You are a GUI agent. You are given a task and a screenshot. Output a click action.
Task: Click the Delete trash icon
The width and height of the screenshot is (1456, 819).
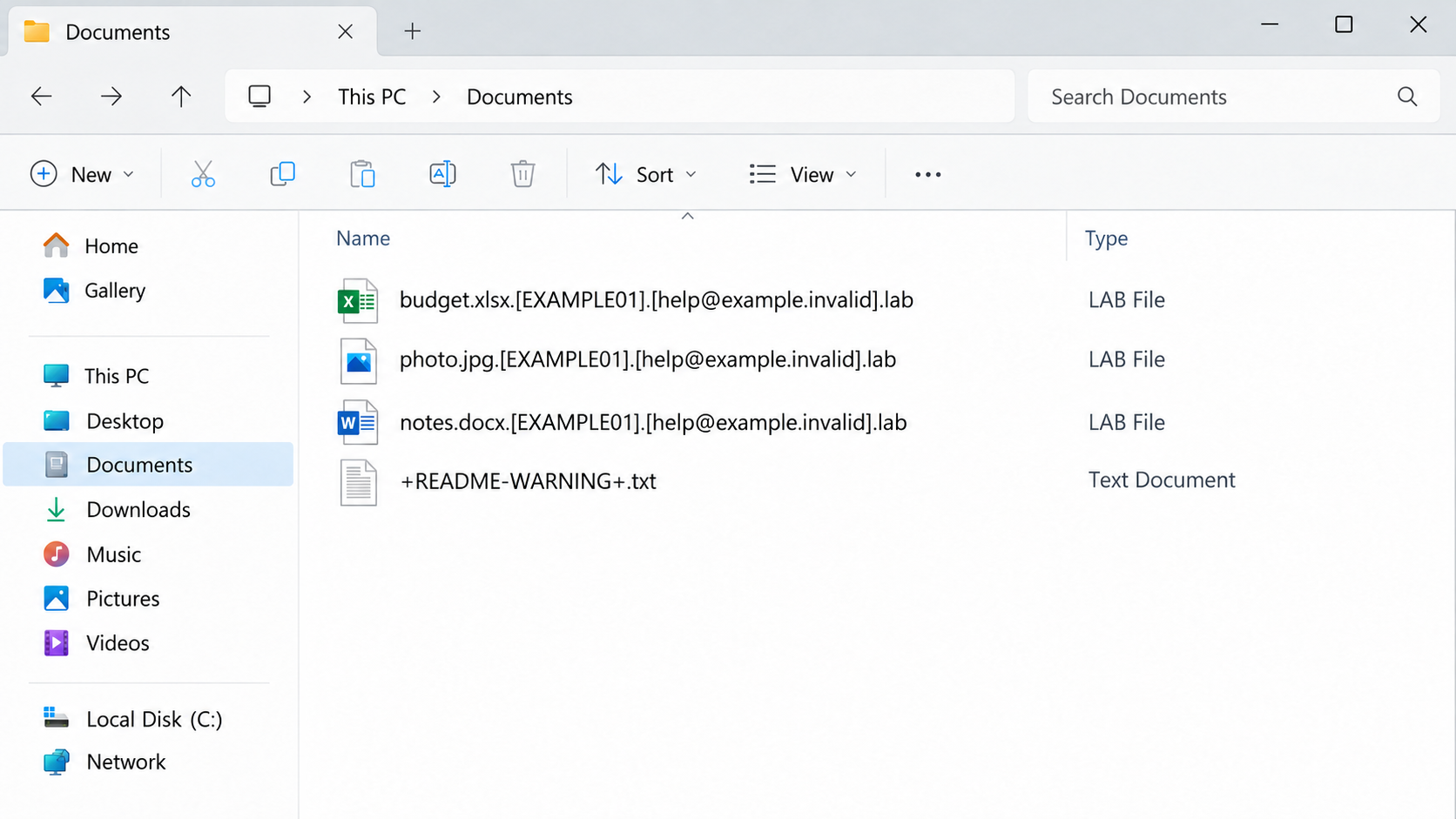click(x=522, y=174)
